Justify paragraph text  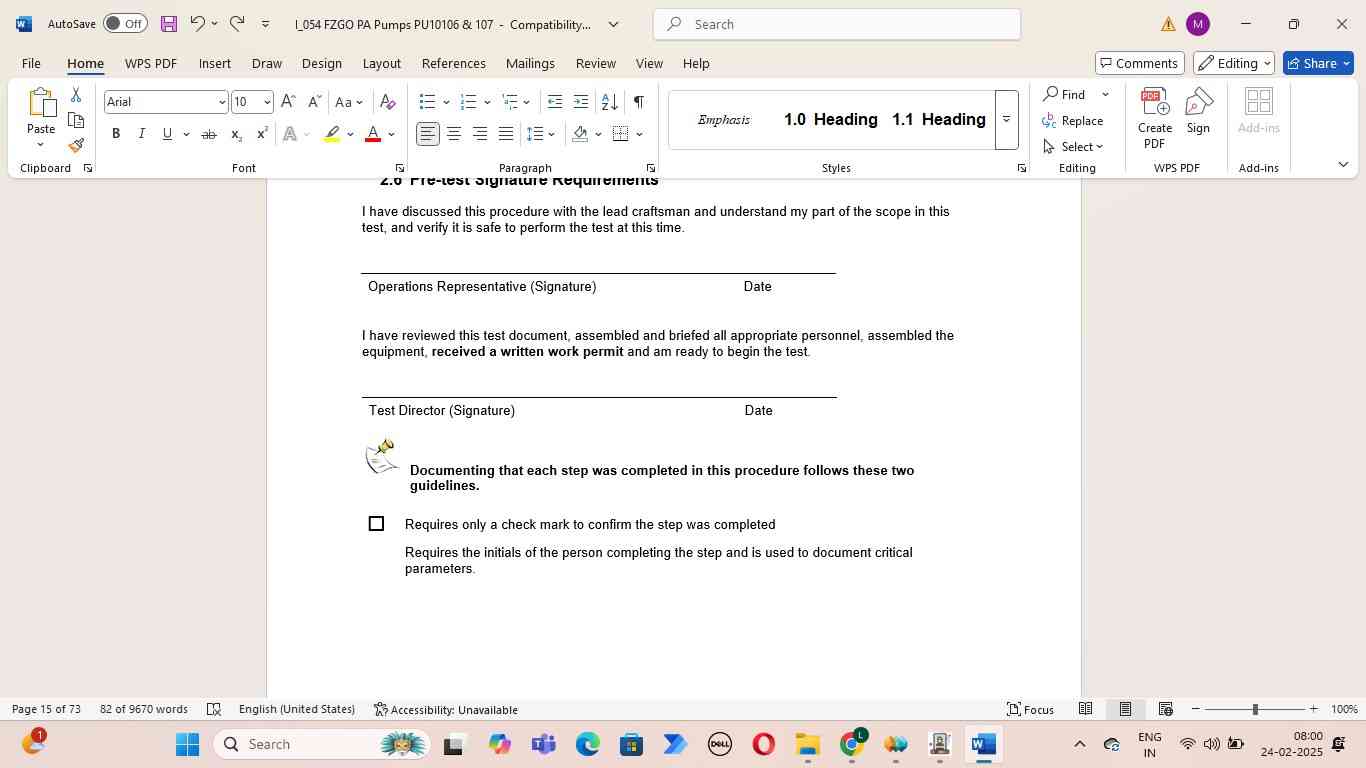[x=506, y=134]
